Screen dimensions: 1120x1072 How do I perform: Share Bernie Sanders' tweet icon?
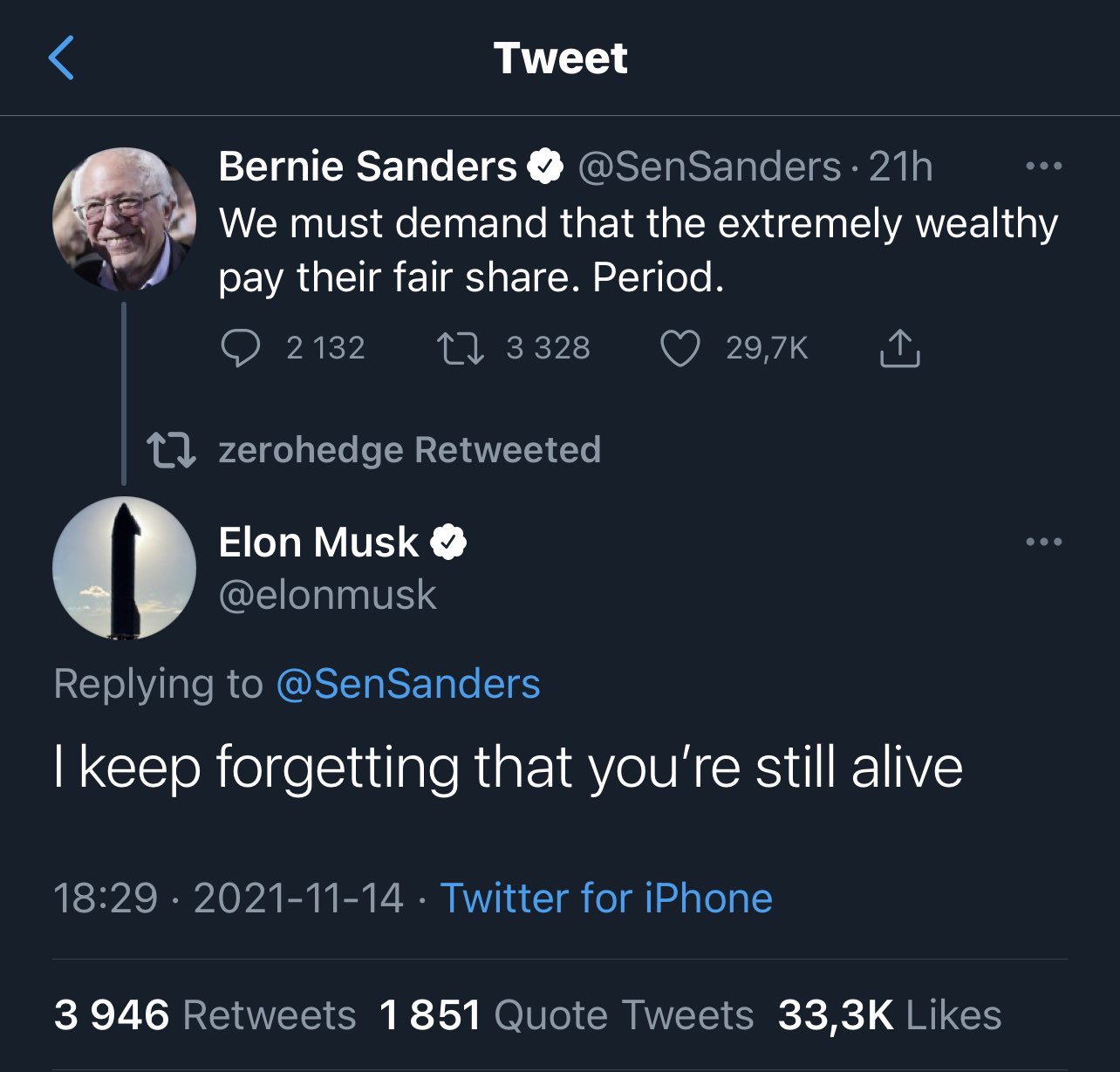pyautogui.click(x=899, y=349)
